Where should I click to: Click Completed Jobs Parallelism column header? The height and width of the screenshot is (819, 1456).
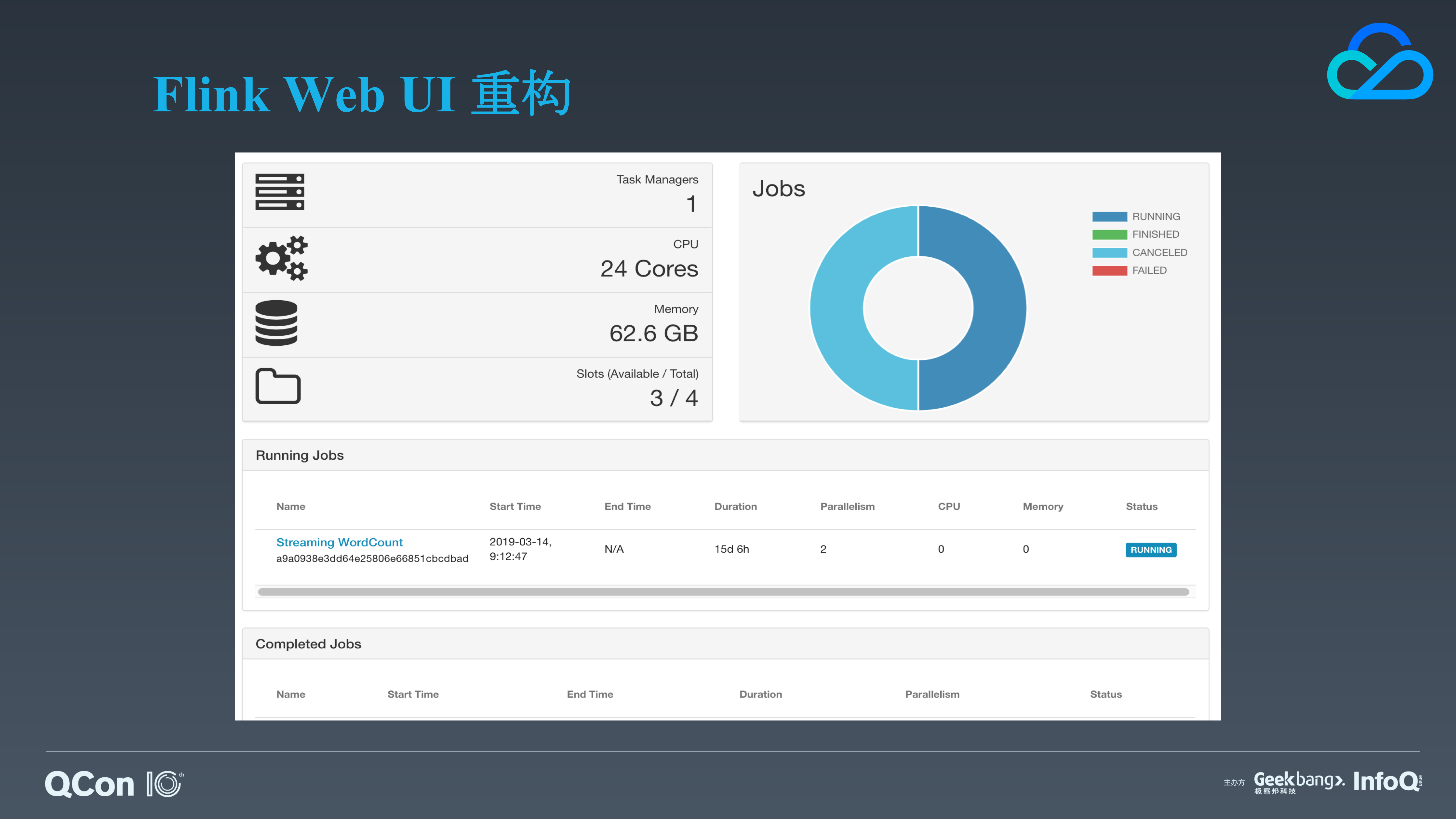click(x=932, y=694)
